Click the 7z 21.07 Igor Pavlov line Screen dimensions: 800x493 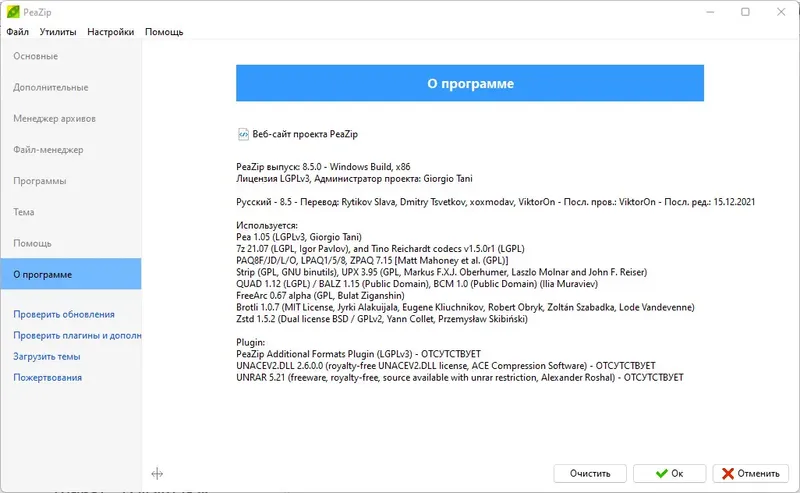[x=380, y=249]
